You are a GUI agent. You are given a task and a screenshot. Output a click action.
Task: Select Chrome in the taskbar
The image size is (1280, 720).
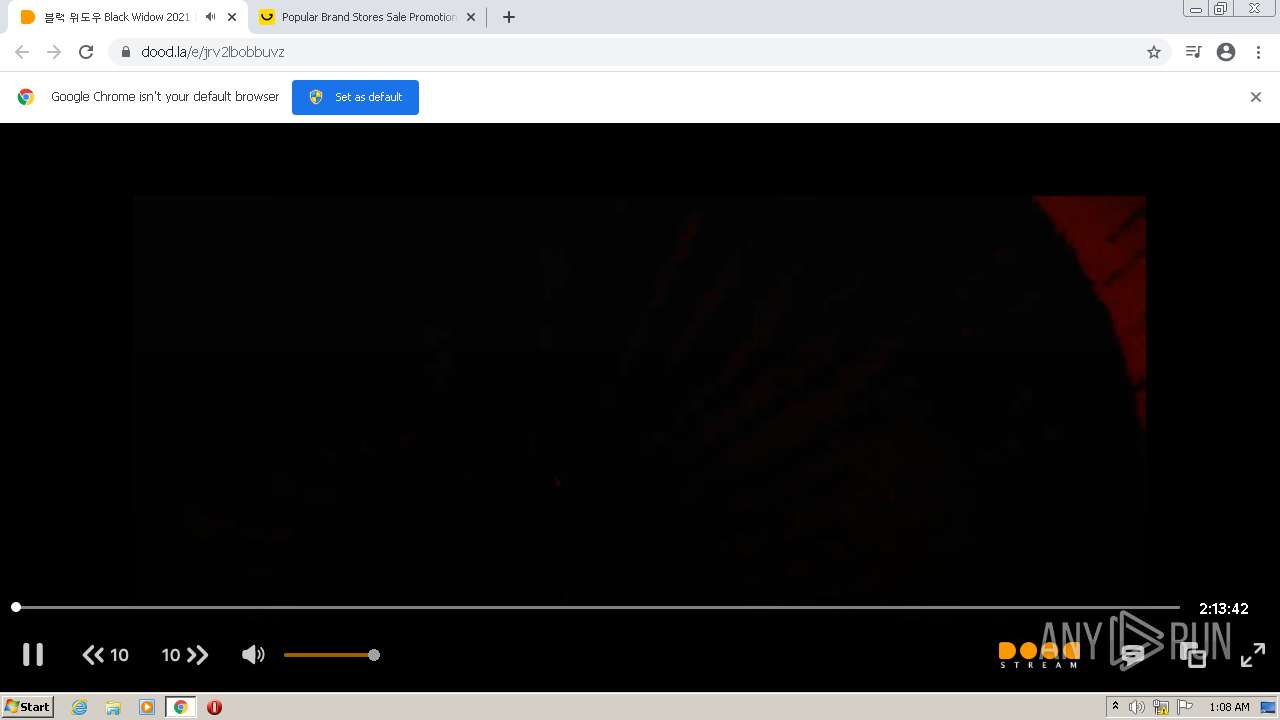[x=180, y=707]
